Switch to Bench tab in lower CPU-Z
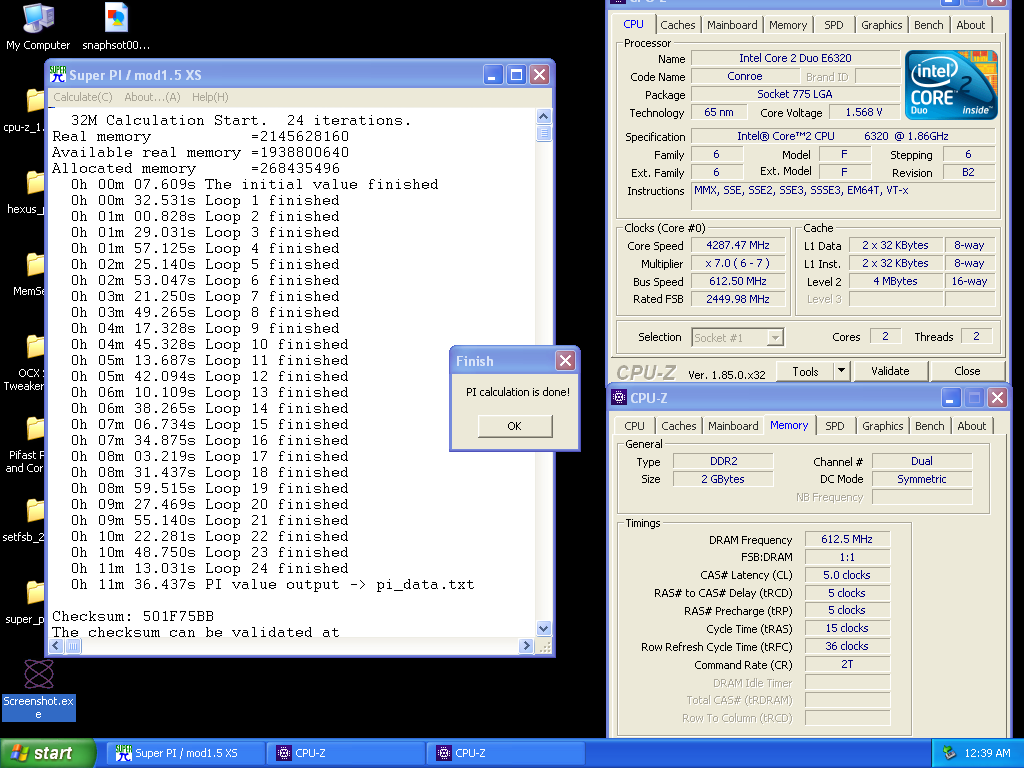 [x=929, y=426]
